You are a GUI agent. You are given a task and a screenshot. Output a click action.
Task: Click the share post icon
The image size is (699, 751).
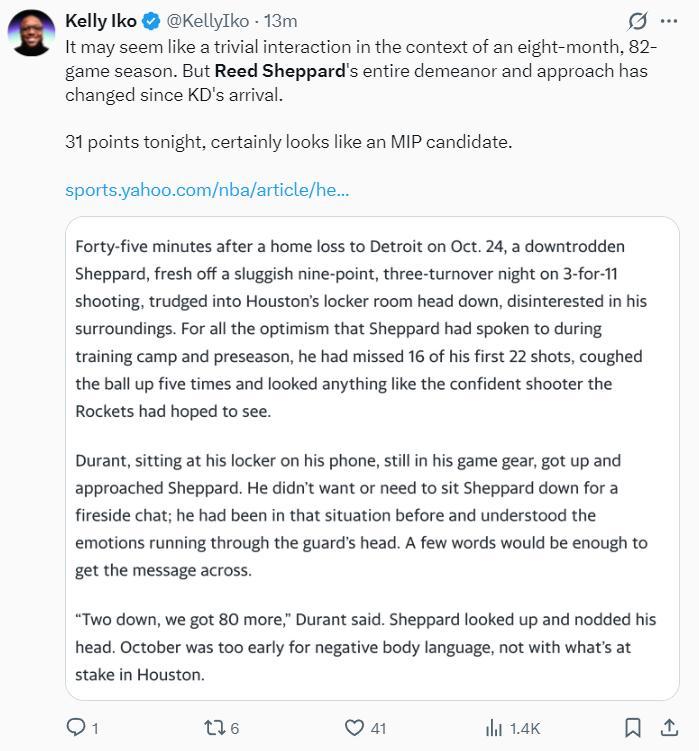[669, 728]
